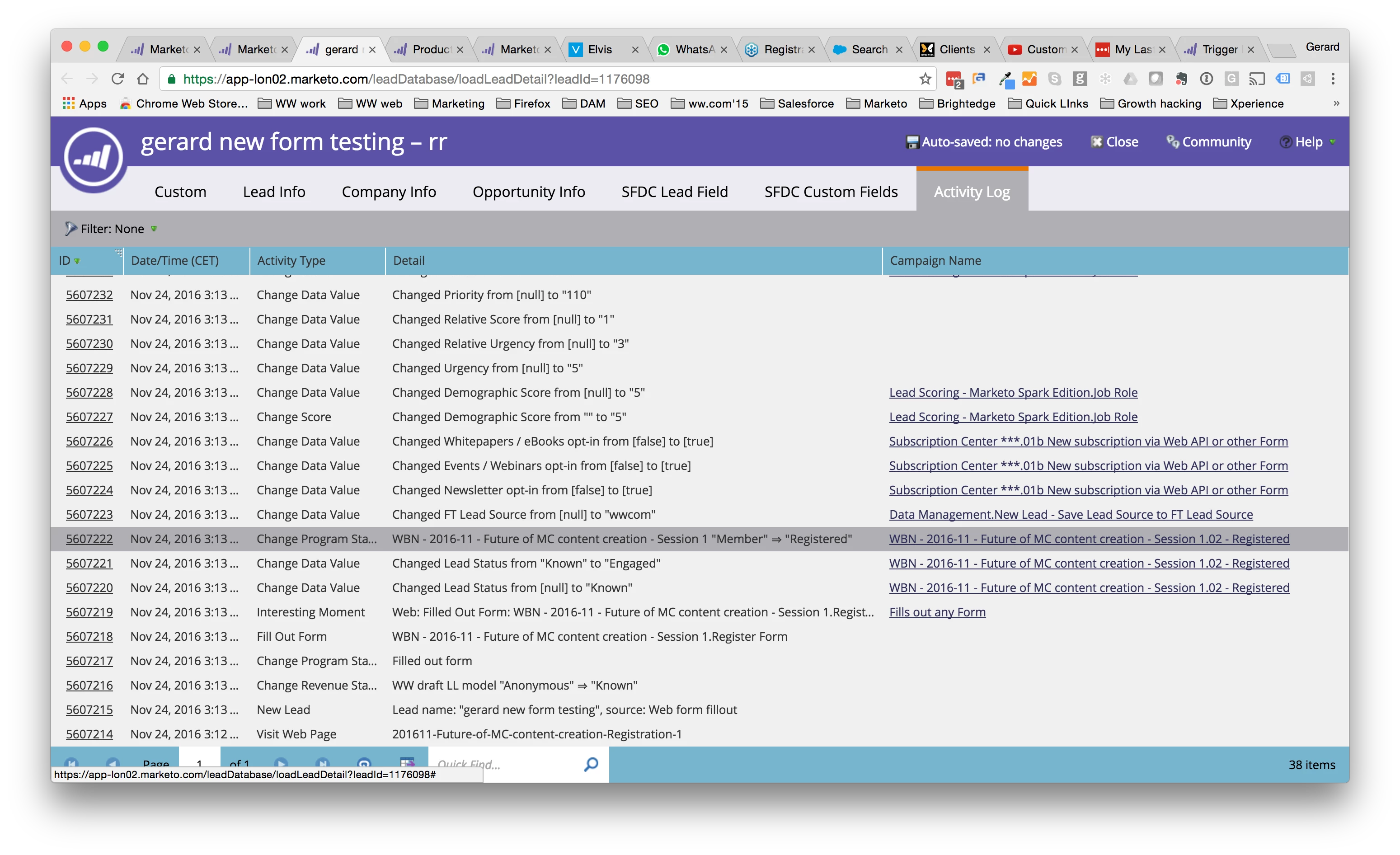1400x855 pixels.
Task: Show hidden bookmarks overflow chevron
Action: (x=1336, y=103)
